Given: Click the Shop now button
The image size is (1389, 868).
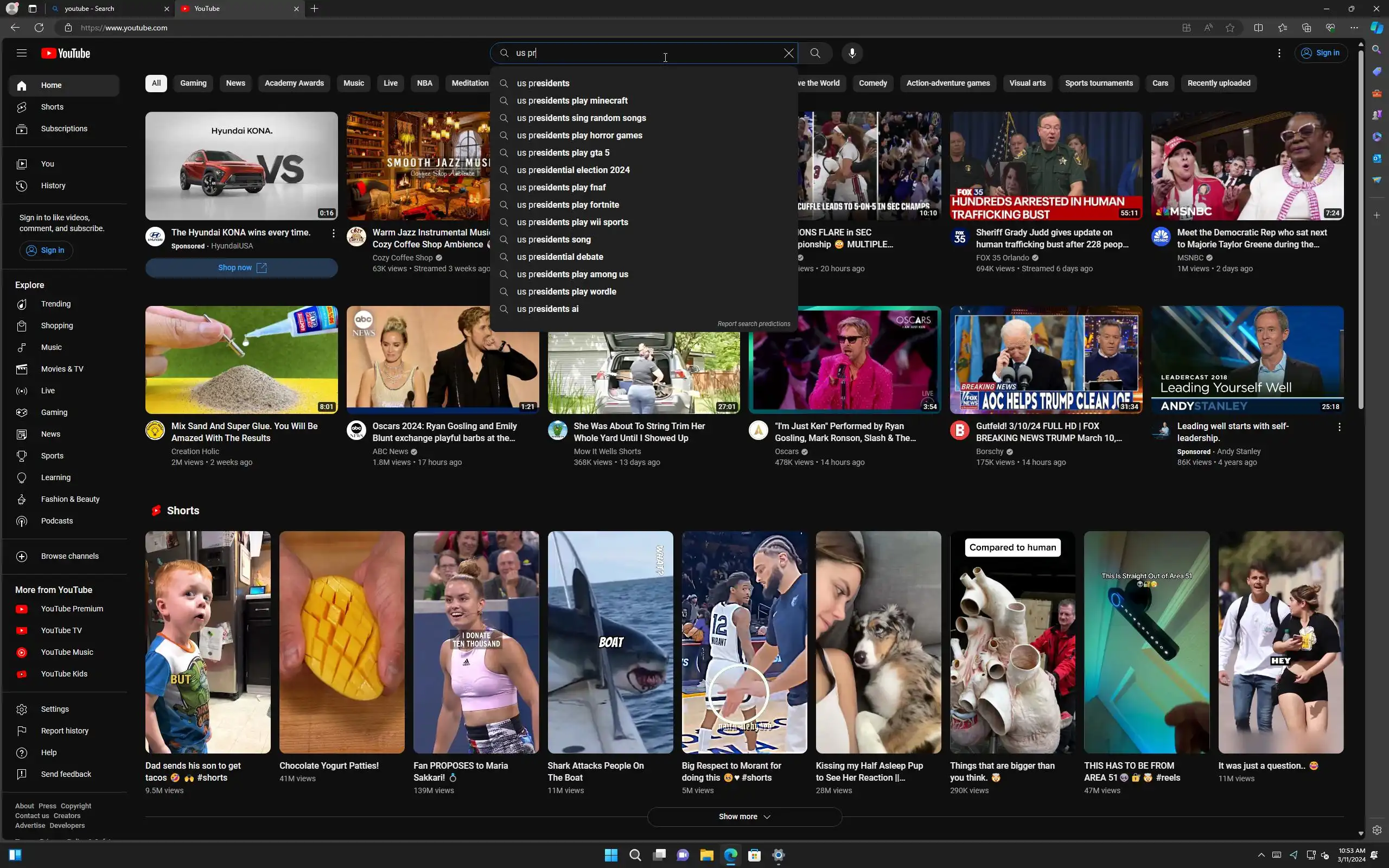Looking at the screenshot, I should pyautogui.click(x=241, y=267).
